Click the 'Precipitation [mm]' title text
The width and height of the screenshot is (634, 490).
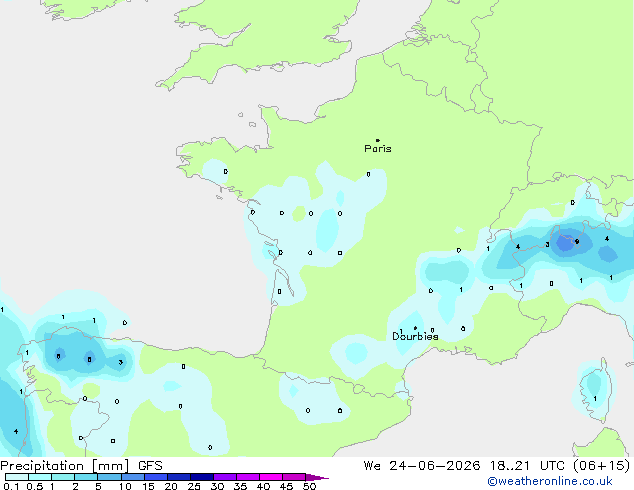coord(65,466)
